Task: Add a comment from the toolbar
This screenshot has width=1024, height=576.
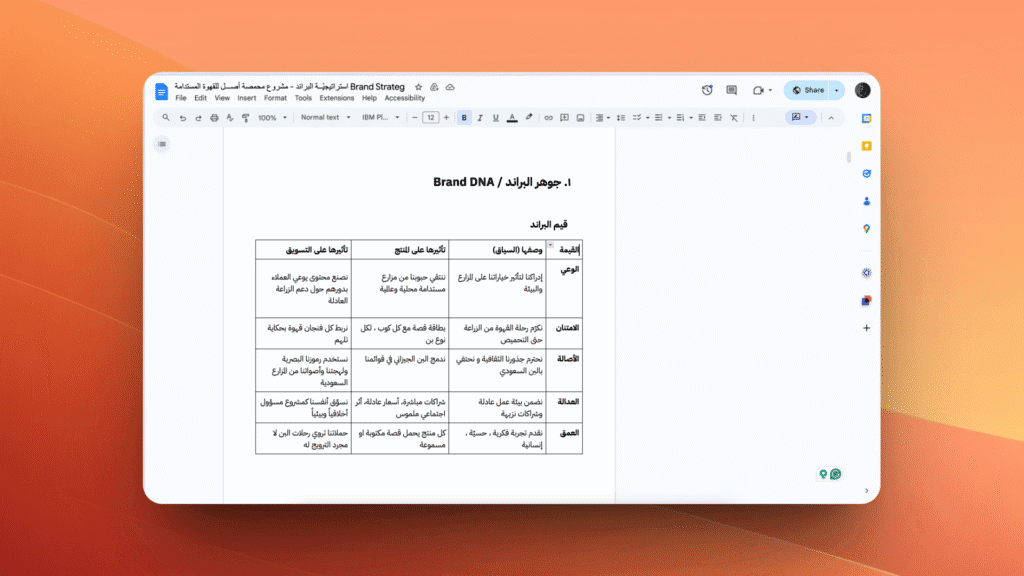Action: click(x=564, y=118)
